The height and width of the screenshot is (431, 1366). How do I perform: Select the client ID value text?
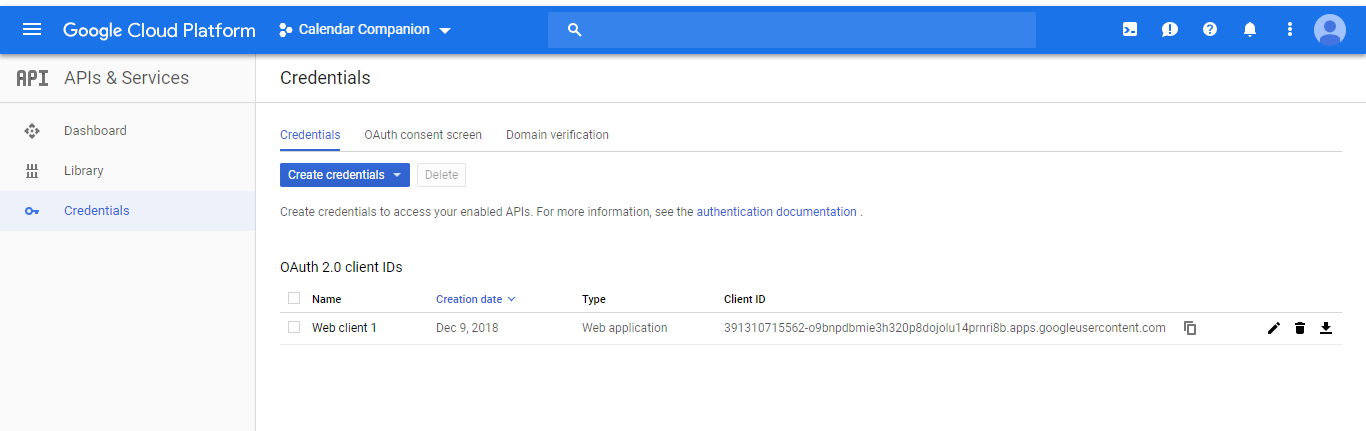click(x=945, y=328)
